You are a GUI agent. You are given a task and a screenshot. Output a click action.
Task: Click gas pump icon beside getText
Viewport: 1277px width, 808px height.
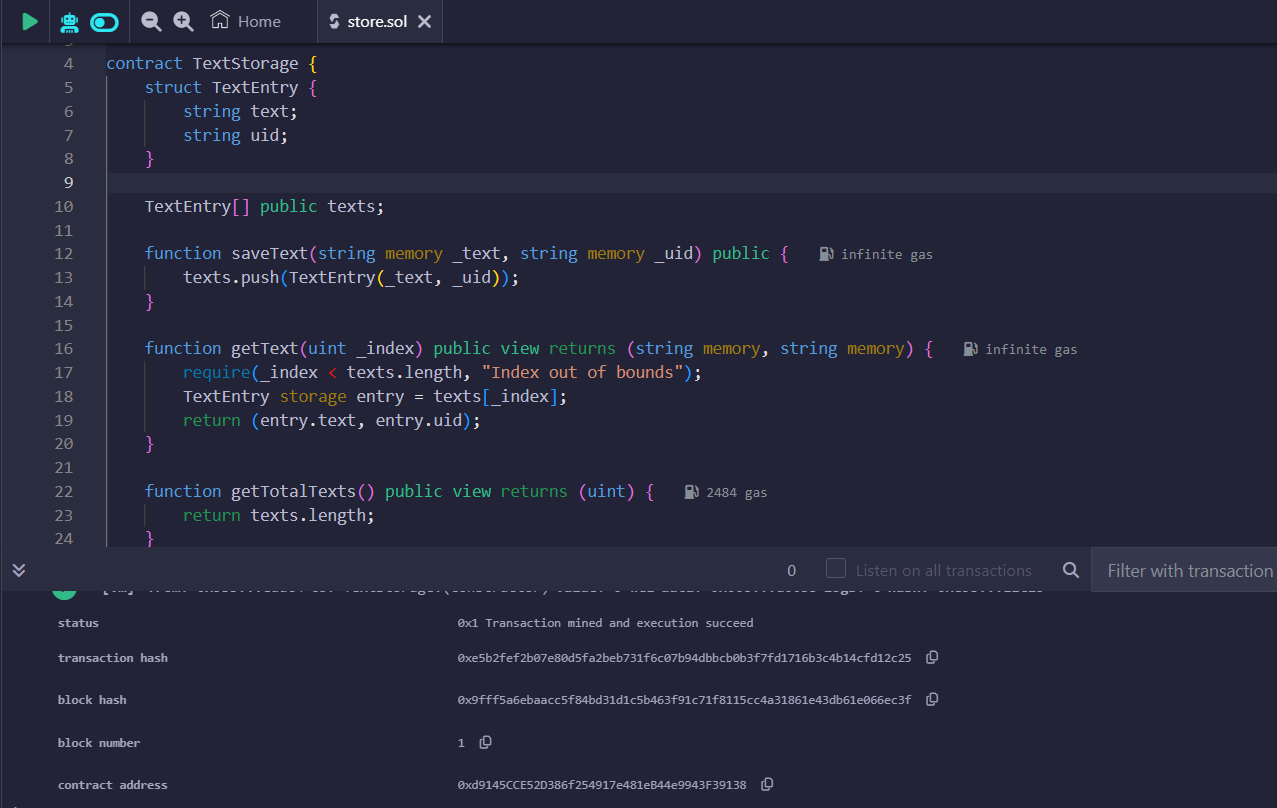coord(970,349)
